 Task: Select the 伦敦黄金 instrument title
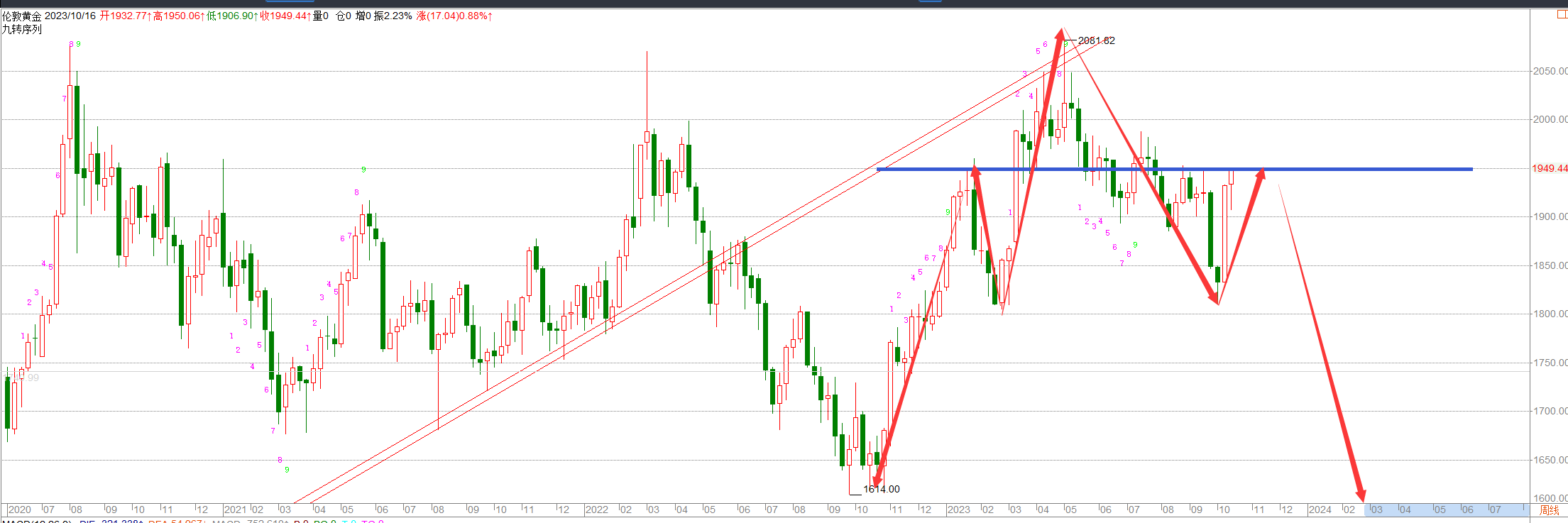(x=22, y=16)
